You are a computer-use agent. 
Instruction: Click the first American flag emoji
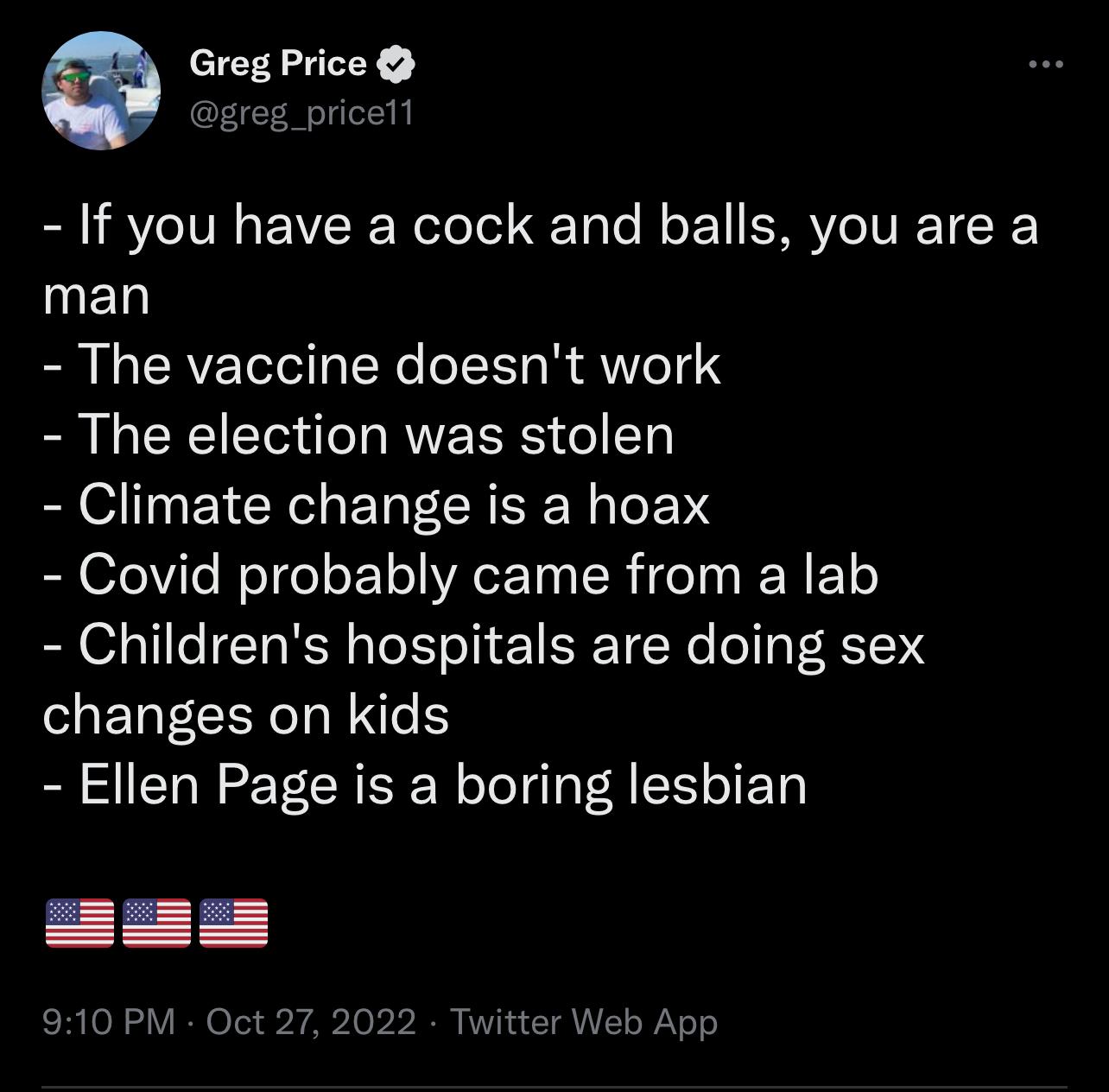coord(79,923)
